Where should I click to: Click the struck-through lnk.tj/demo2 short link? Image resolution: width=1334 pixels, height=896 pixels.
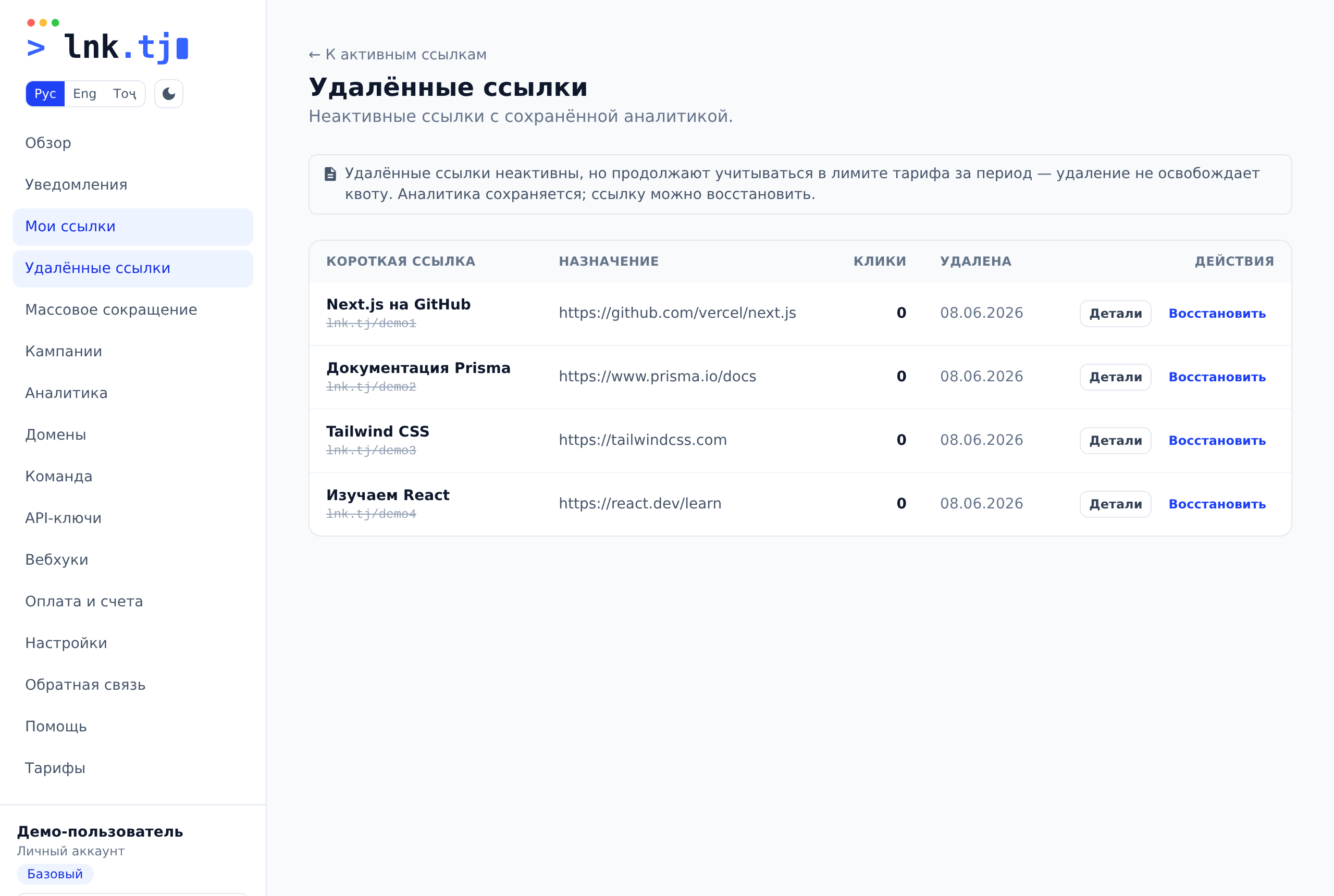point(371,387)
